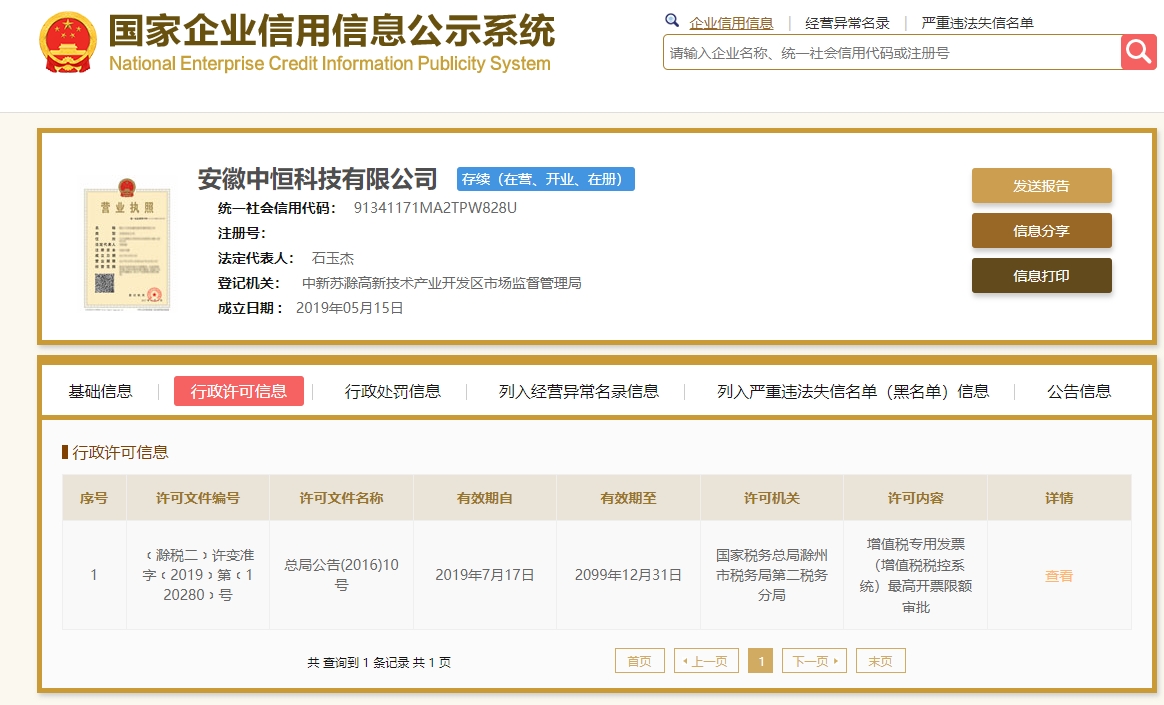
Task: Click the start date 2019年7月17日
Action: coord(485,575)
